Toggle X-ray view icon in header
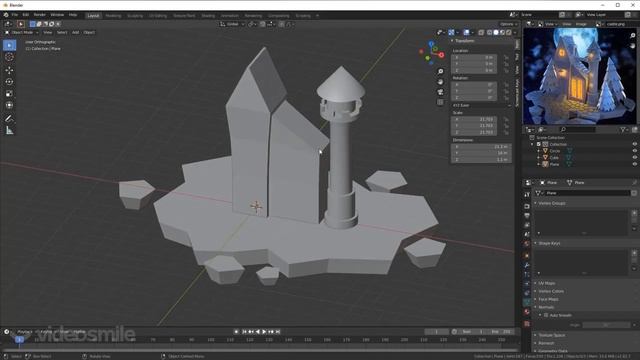The height and width of the screenshot is (360, 640). [482, 32]
